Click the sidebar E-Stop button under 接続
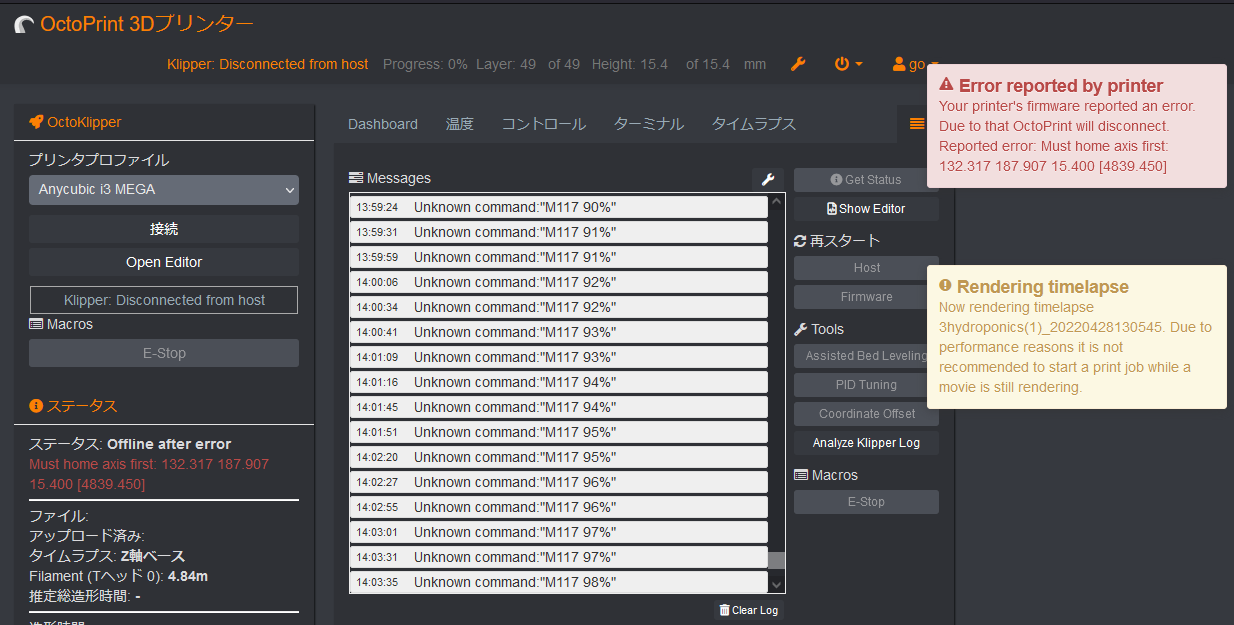The height and width of the screenshot is (625, 1234). (164, 353)
